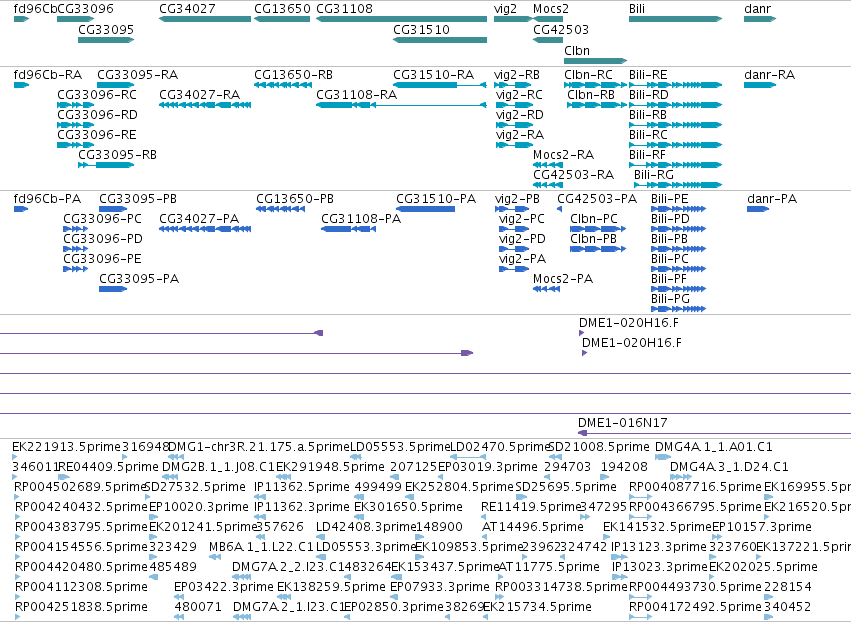Click the CG33096 gene label

pos(85,9)
